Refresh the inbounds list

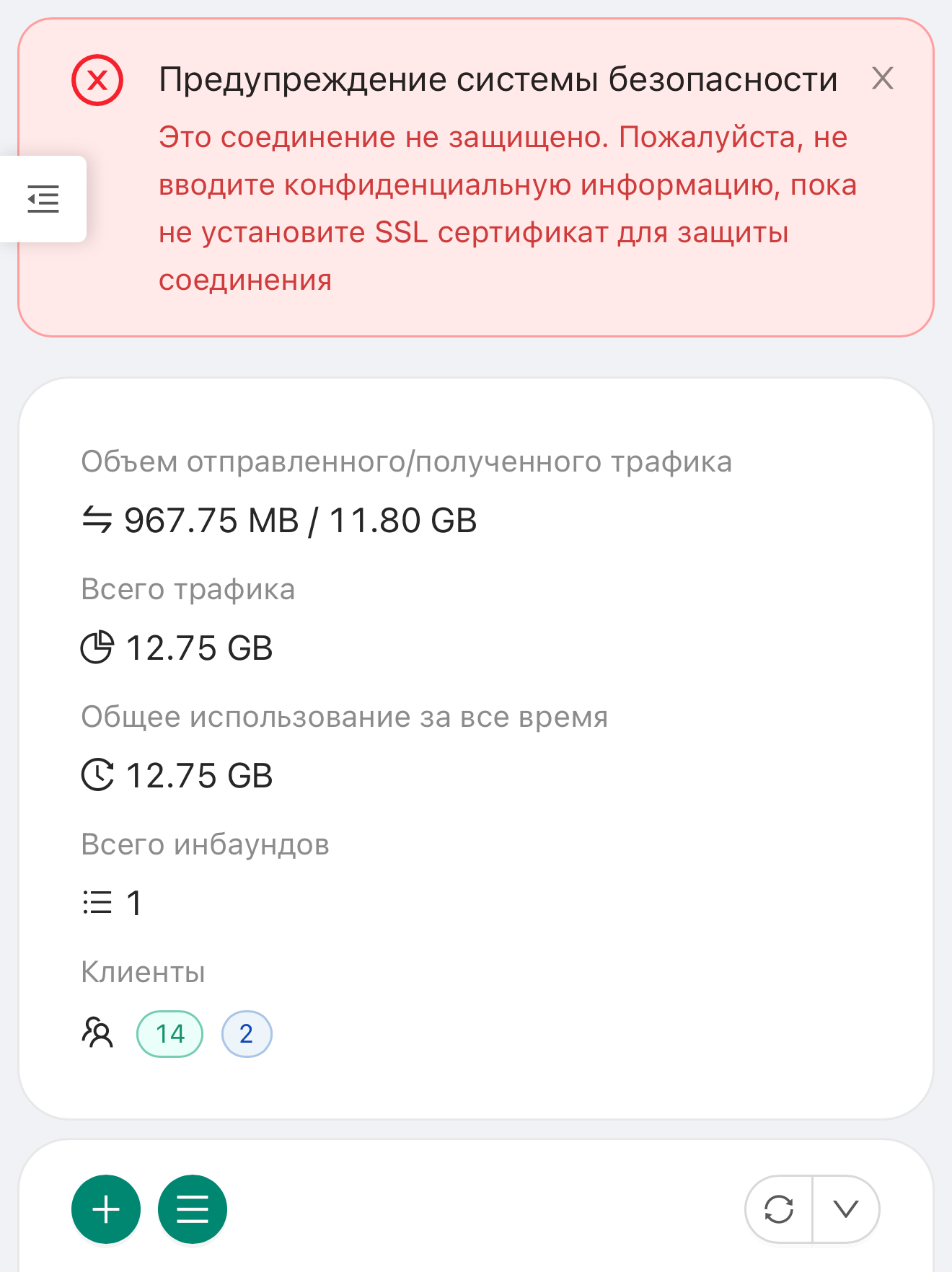(779, 1209)
